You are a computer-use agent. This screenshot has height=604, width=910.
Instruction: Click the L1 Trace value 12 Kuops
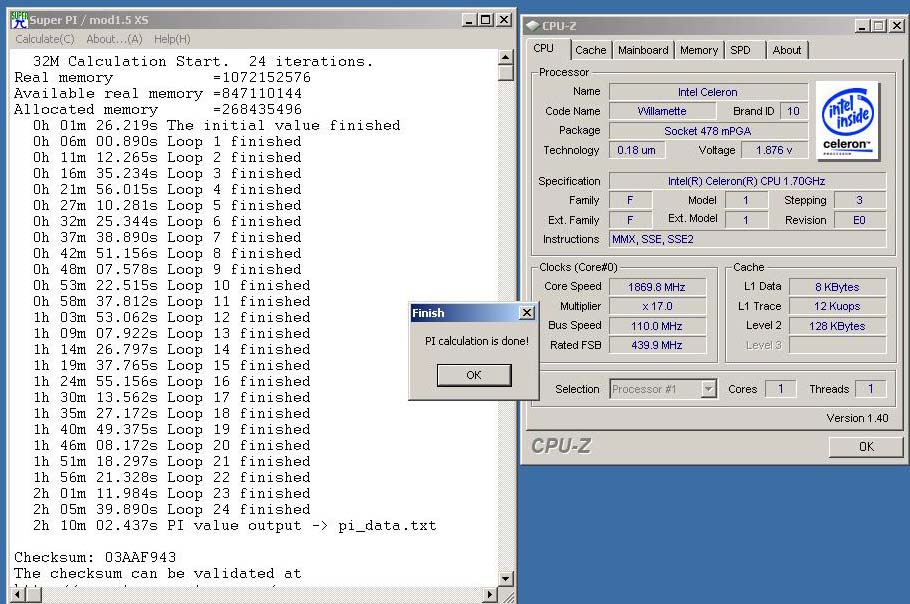click(x=837, y=306)
